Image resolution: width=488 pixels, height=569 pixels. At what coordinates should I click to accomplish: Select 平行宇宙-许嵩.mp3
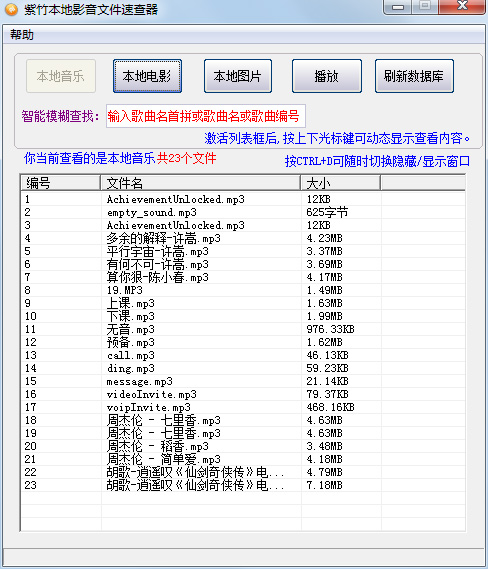[242, 251]
